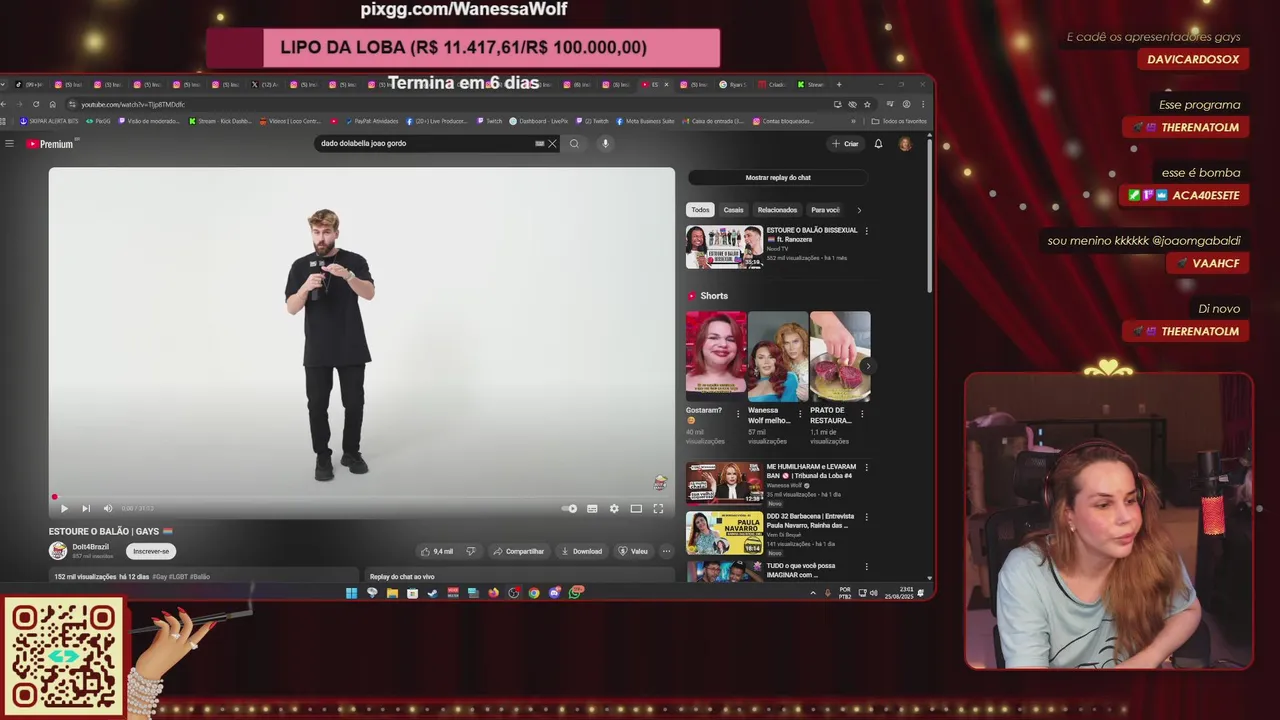Open Todos os favoritos folder
Image resolution: width=1280 pixels, height=720 pixels.
coord(899,121)
